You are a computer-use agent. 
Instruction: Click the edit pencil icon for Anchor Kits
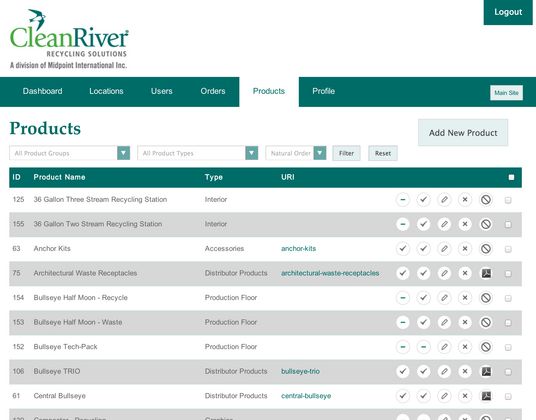pyautogui.click(x=444, y=249)
